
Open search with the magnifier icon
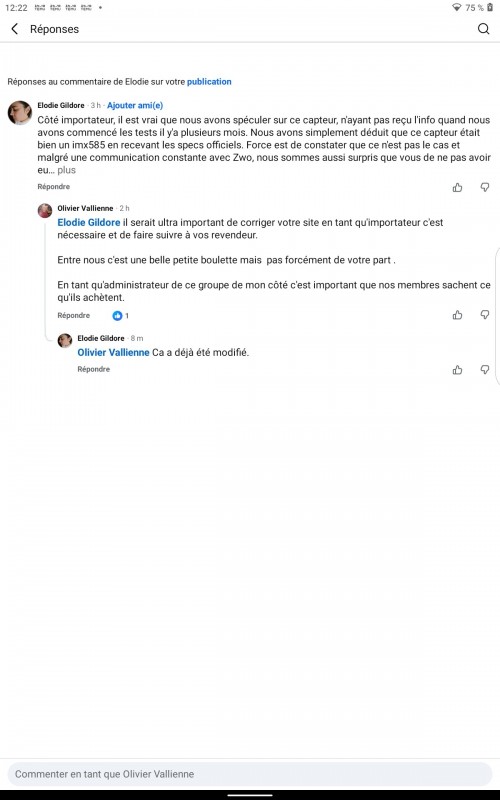coord(483,29)
